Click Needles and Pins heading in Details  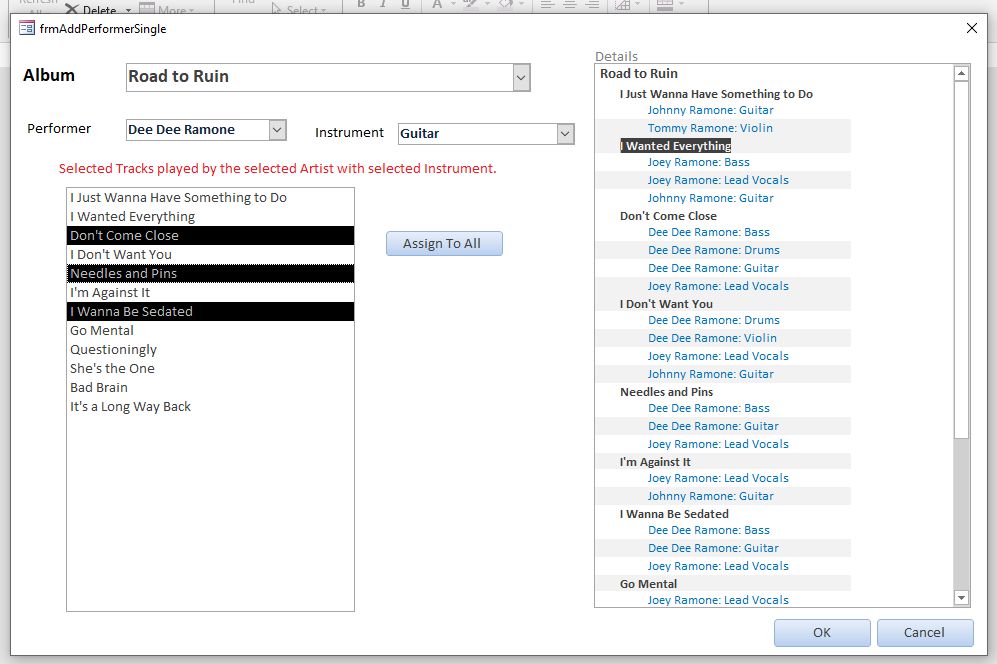point(666,392)
